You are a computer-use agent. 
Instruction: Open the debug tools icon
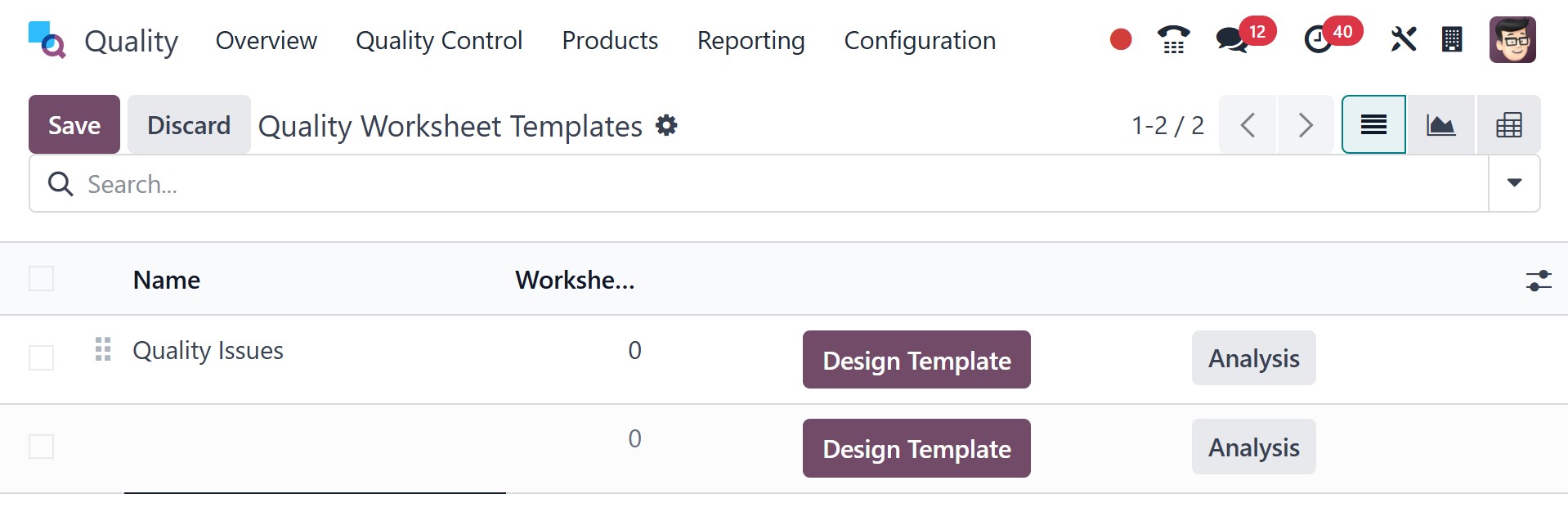pos(1403,39)
